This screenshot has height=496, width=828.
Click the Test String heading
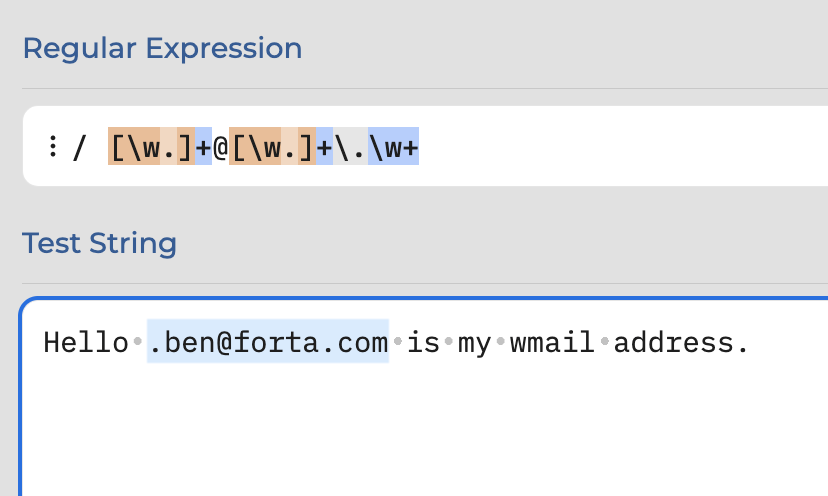(99, 244)
